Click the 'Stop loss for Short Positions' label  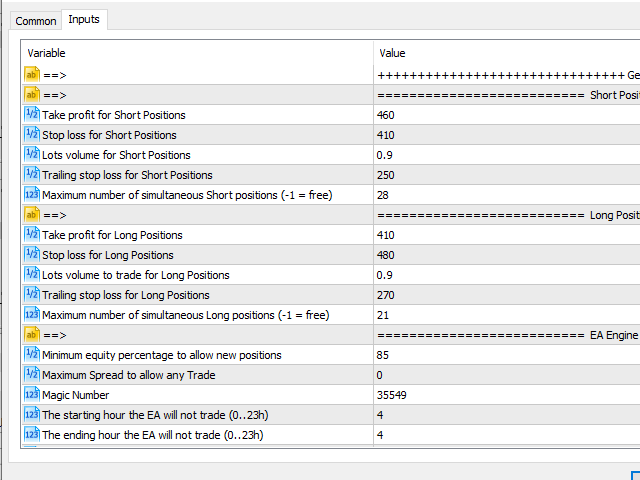[x=109, y=135]
